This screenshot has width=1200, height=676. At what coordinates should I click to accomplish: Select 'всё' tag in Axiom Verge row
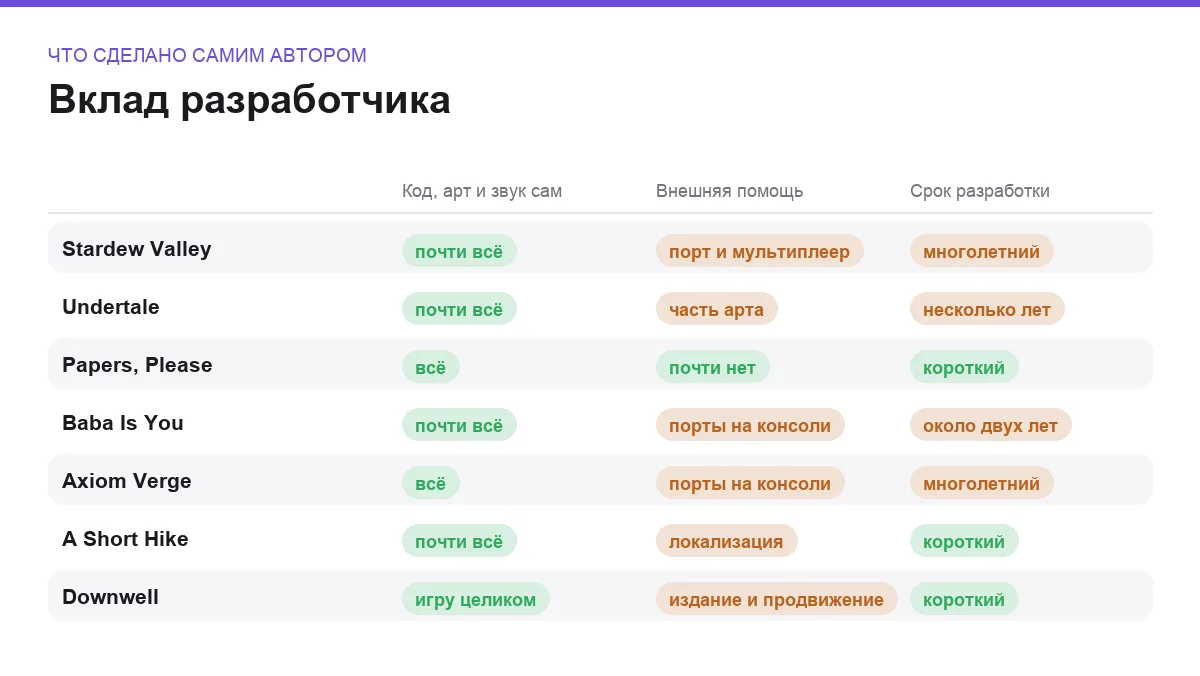point(430,483)
